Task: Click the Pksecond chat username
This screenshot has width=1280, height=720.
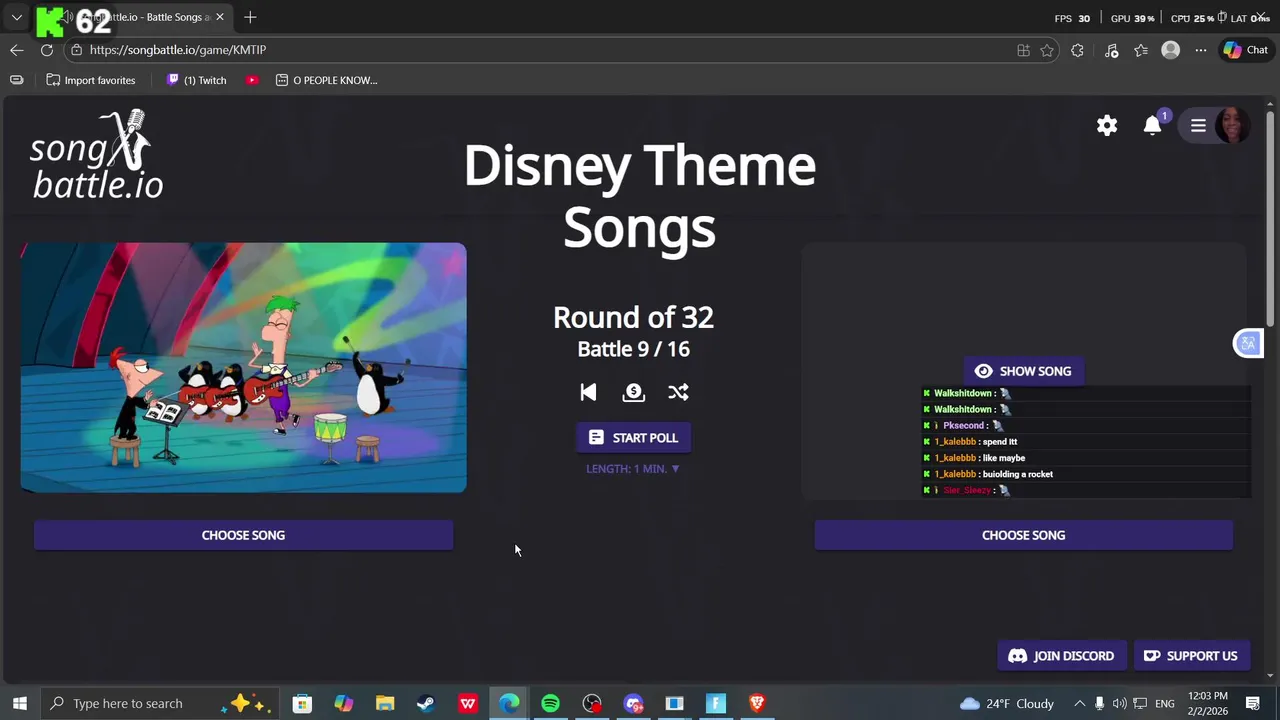Action: [963, 426]
